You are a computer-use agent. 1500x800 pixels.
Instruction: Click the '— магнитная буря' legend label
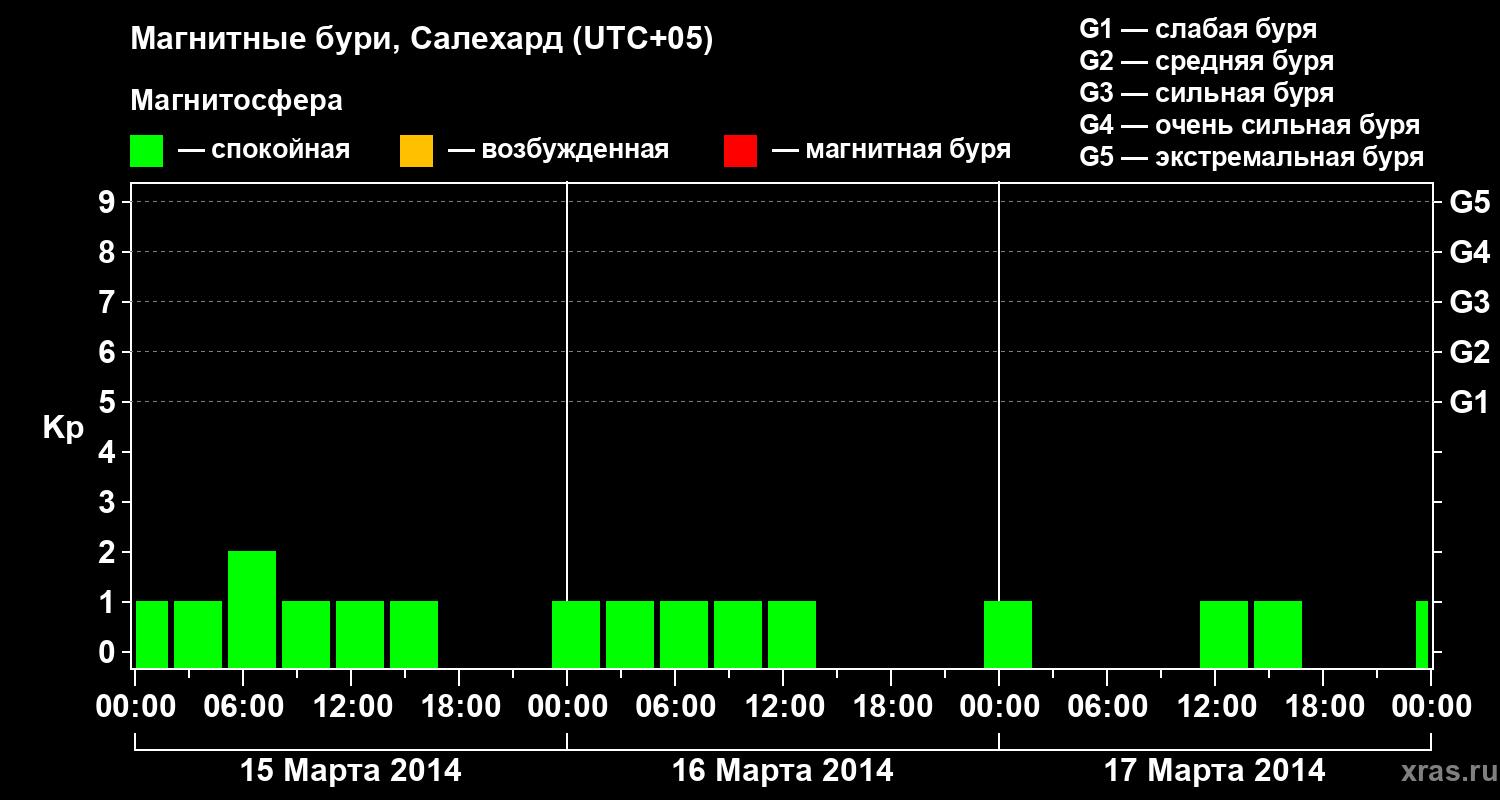tap(892, 150)
